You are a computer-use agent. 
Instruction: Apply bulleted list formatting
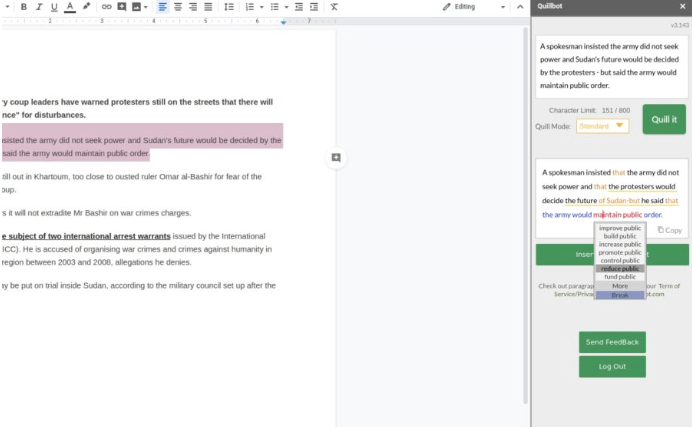click(275, 7)
